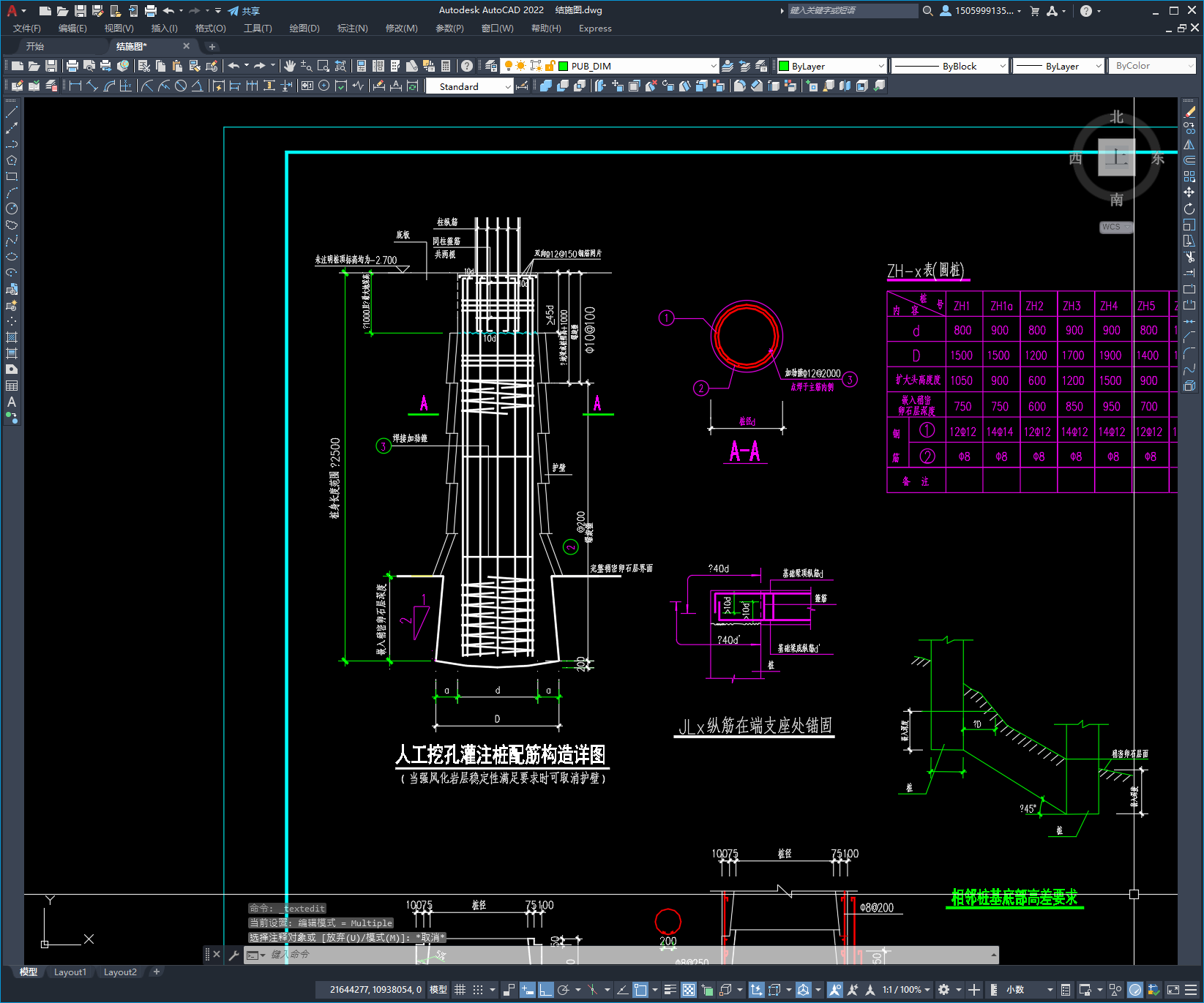This screenshot has height=1003, width=1204.
Task: Click the Center Mark dimension icon
Action: (324, 86)
